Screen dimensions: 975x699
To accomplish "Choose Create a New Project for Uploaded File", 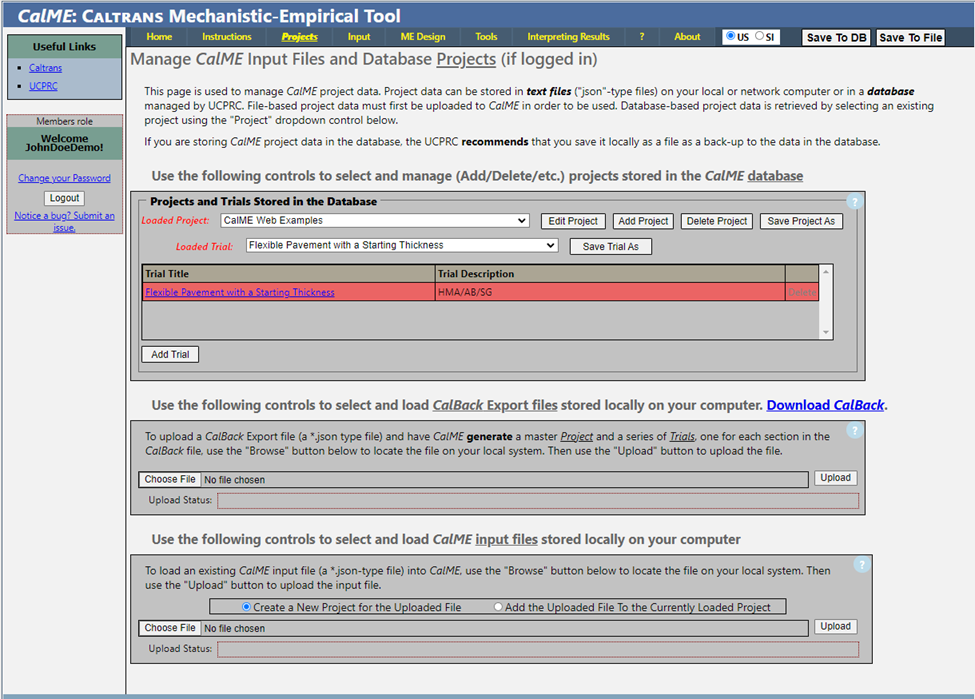I will (x=247, y=607).
